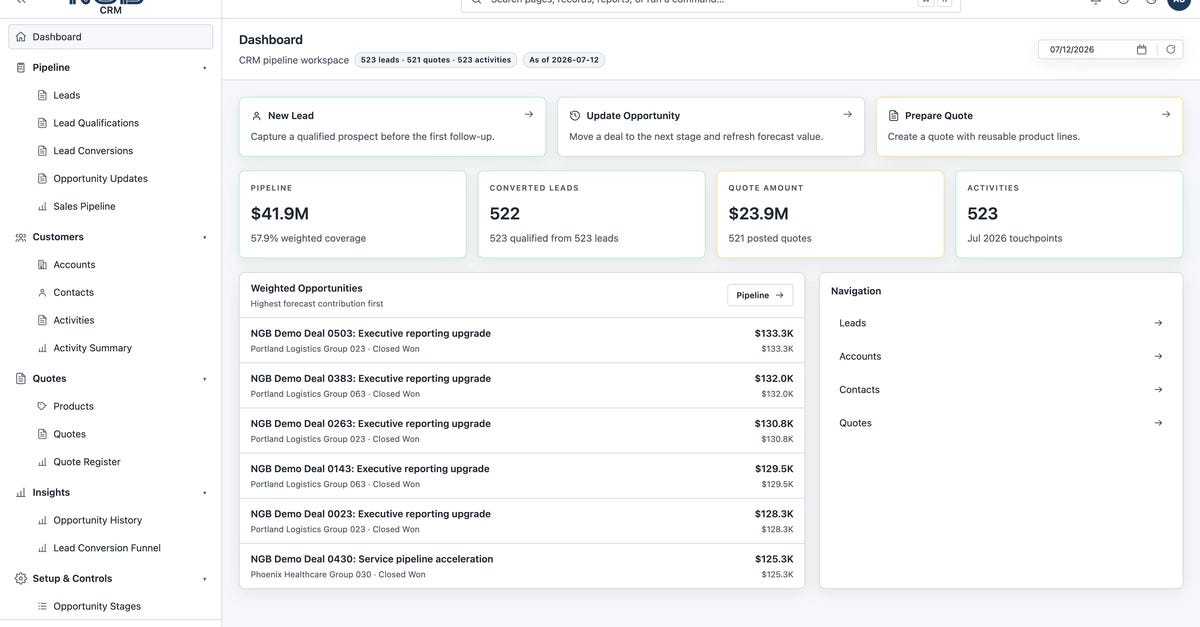This screenshot has width=1200, height=627.
Task: Click the arrow icon on New Lead card
Action: (529, 114)
